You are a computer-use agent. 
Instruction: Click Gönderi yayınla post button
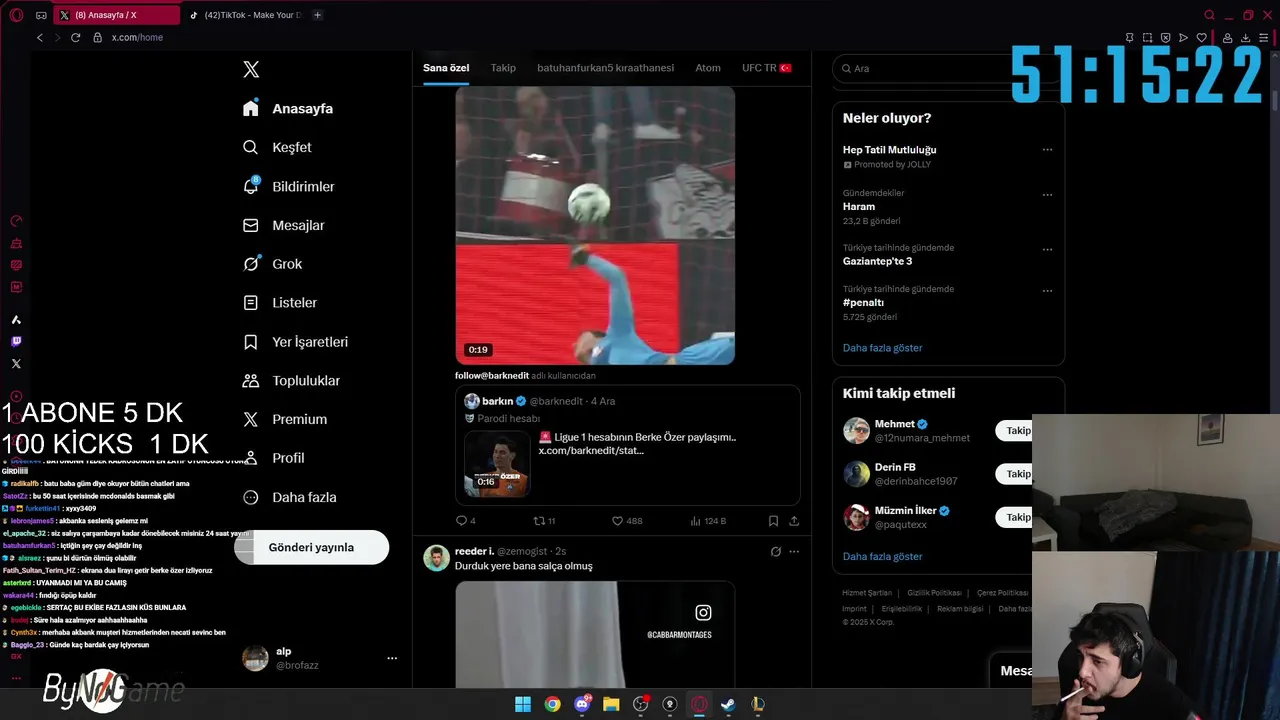[311, 547]
